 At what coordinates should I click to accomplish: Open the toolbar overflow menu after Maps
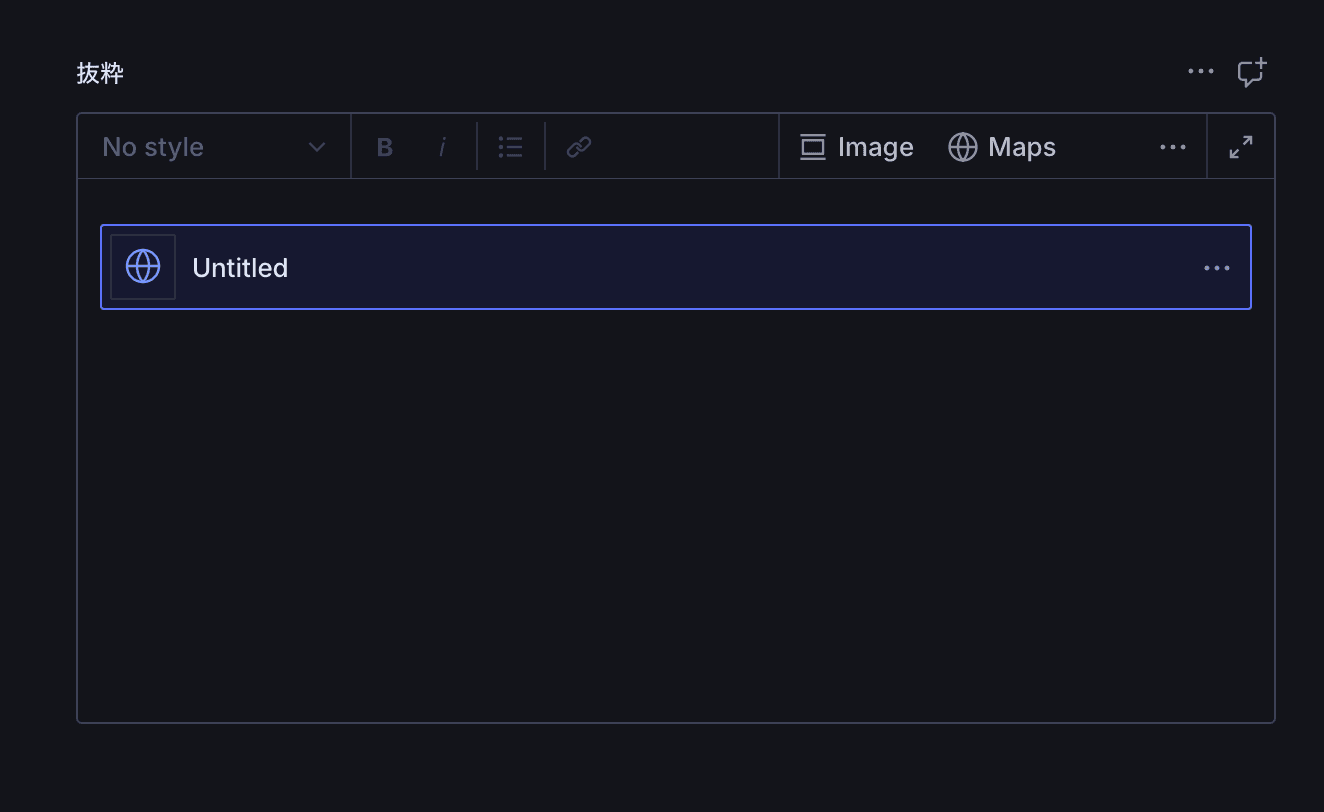point(1173,147)
